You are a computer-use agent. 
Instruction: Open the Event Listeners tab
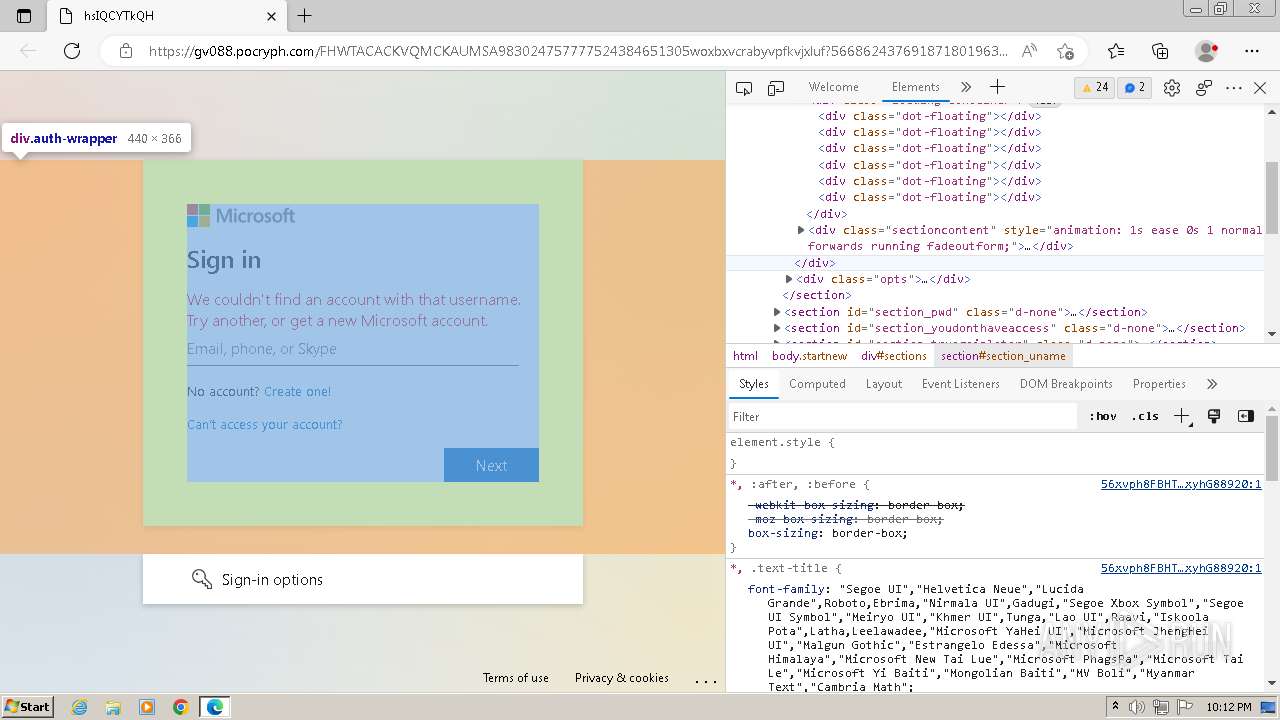click(x=961, y=384)
